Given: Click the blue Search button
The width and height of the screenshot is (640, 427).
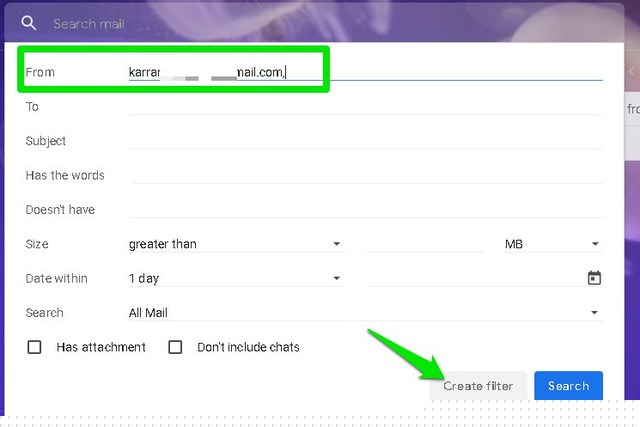Looking at the screenshot, I should (568, 386).
